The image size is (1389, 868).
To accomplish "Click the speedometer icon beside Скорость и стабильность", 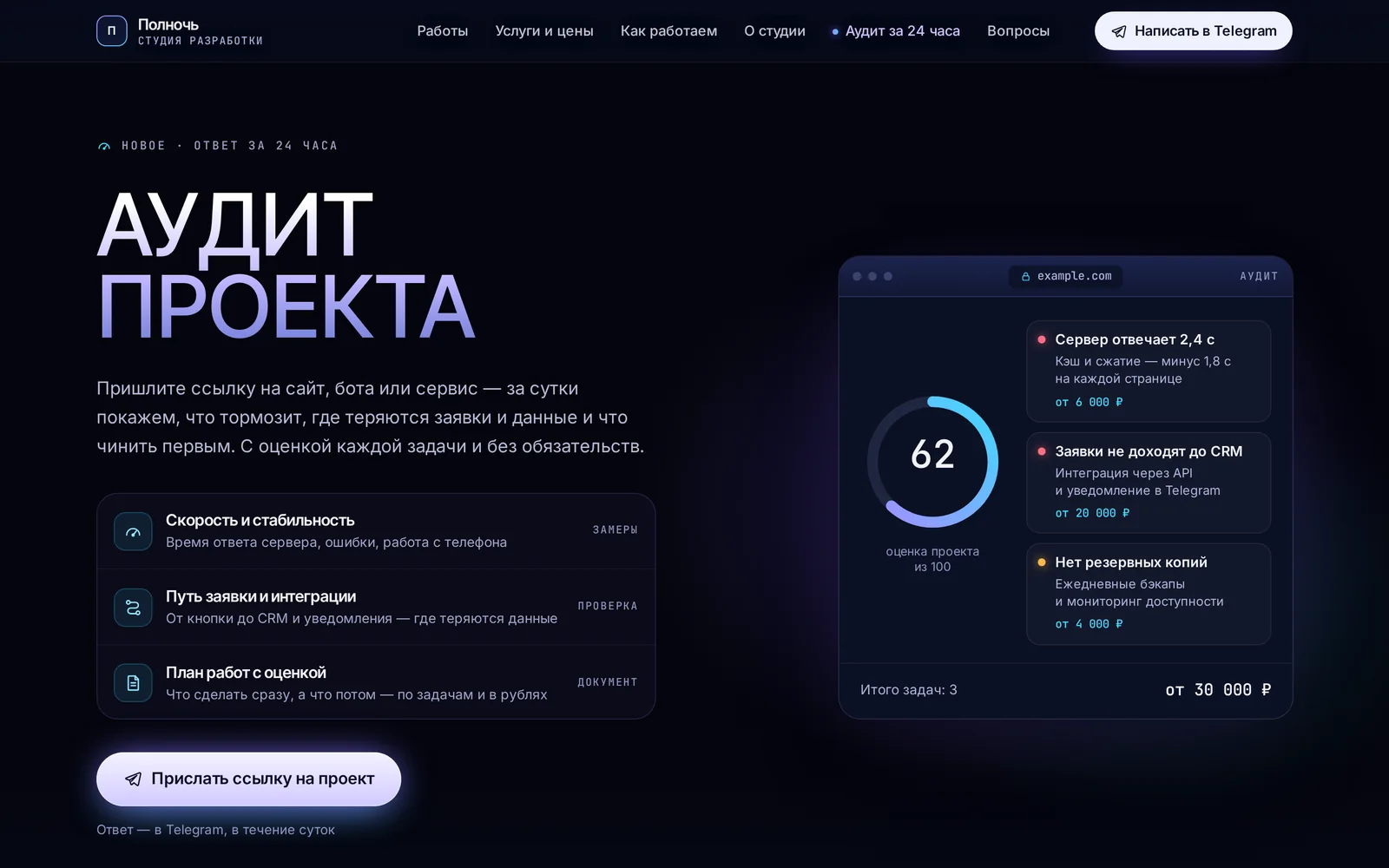I will (133, 531).
